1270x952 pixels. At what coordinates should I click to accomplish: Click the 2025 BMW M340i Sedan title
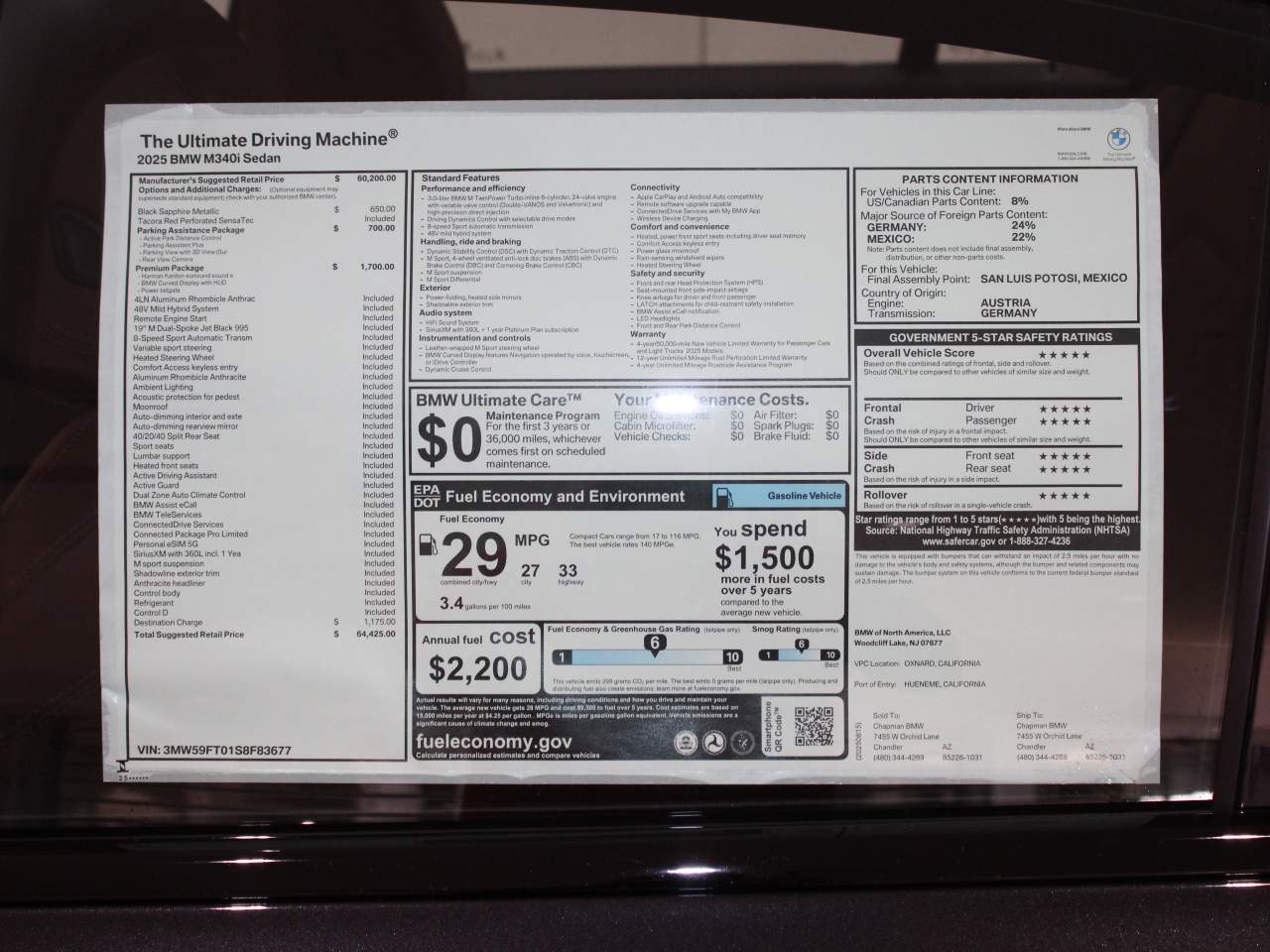click(208, 159)
